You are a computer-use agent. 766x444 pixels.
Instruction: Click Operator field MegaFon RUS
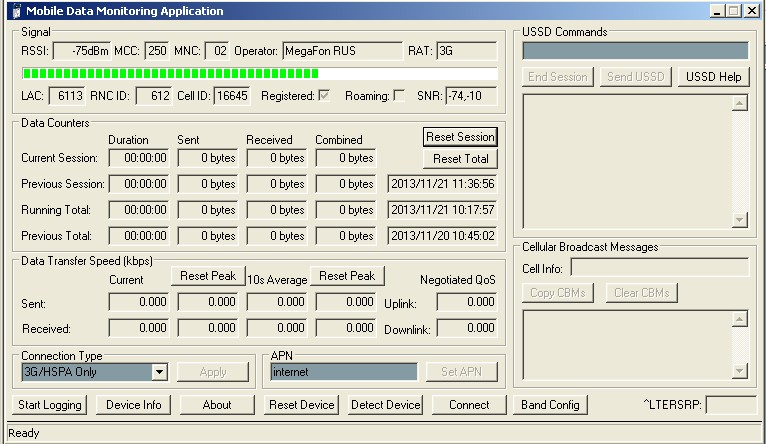click(x=342, y=51)
